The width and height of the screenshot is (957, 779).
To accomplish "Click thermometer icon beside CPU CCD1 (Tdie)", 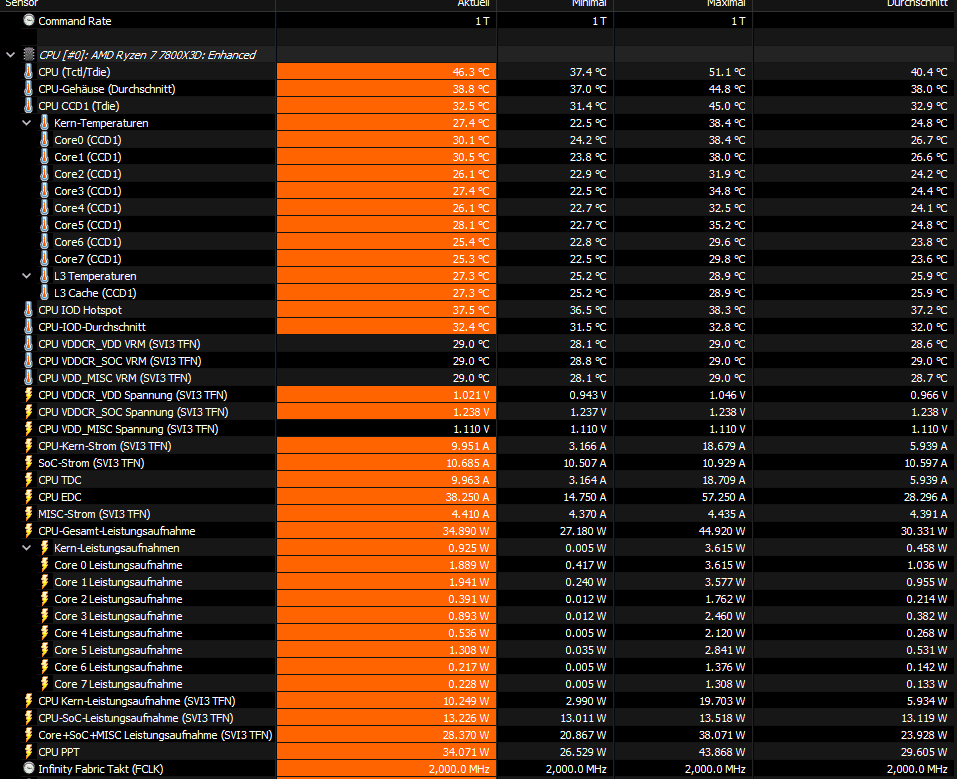I will pyautogui.click(x=29, y=106).
